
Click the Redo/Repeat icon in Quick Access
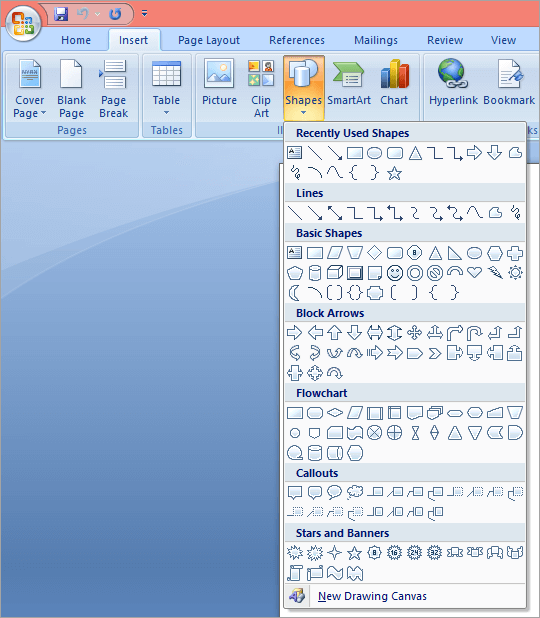pyautogui.click(x=115, y=15)
